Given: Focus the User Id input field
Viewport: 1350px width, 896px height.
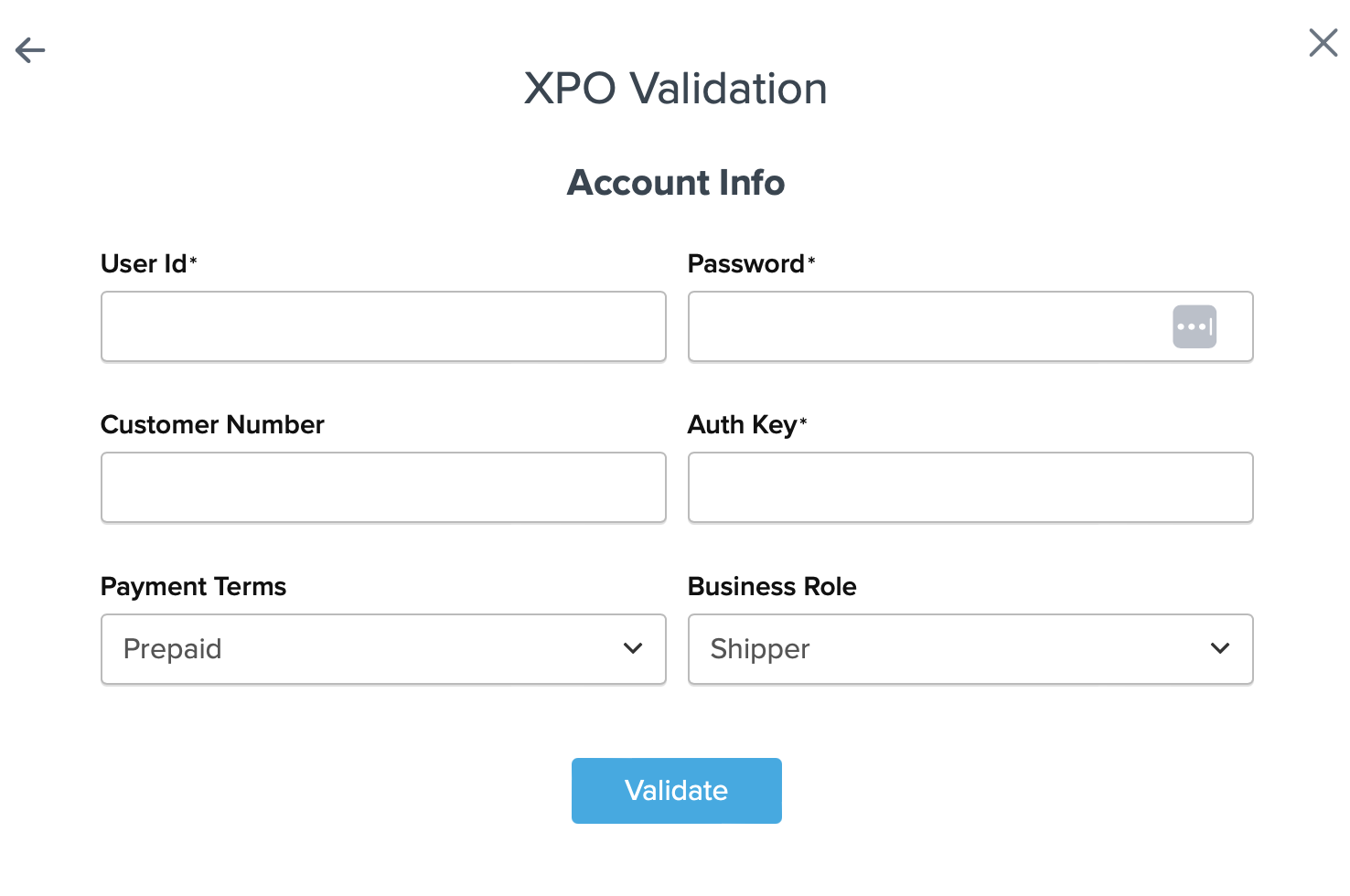Looking at the screenshot, I should (x=383, y=326).
